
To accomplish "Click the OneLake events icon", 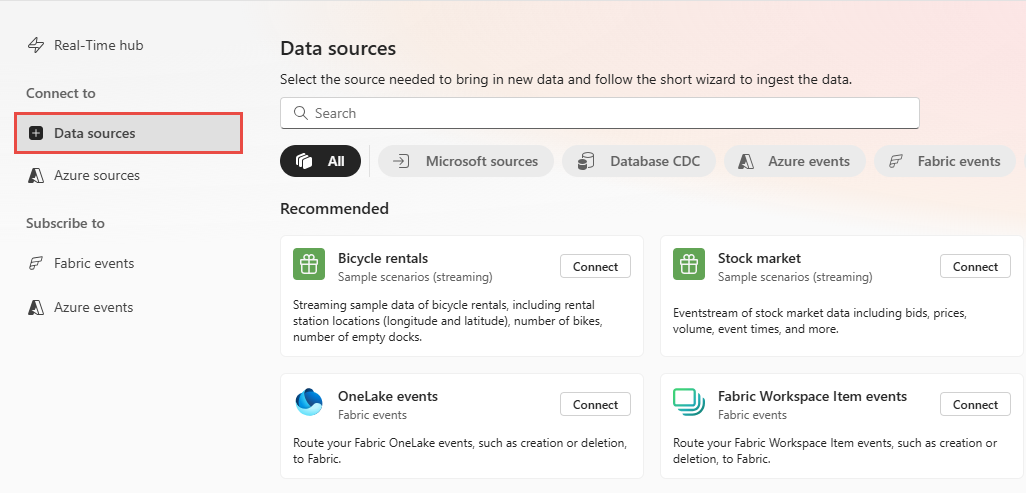I will click(x=309, y=403).
